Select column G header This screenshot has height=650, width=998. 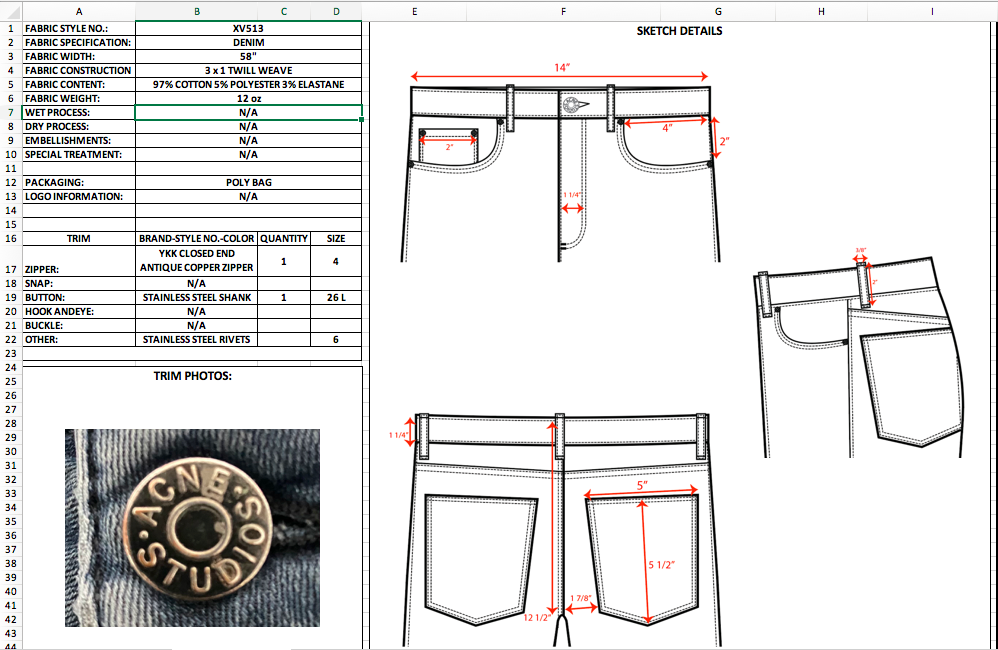718,11
